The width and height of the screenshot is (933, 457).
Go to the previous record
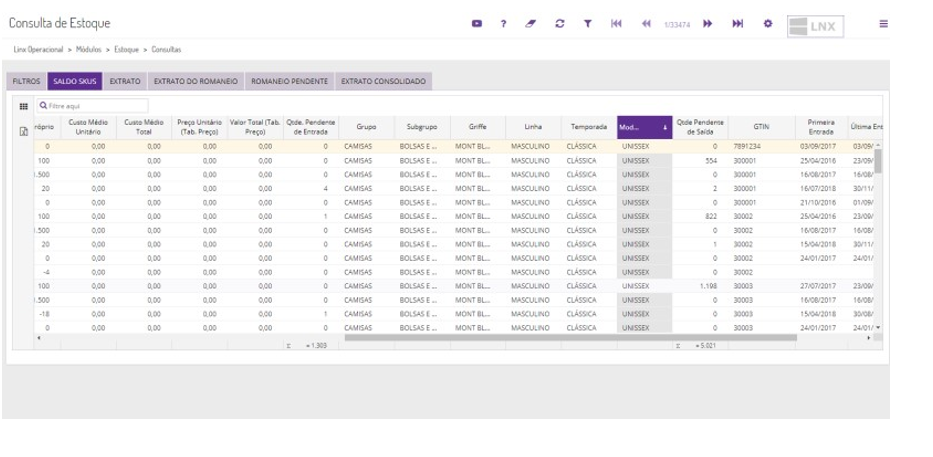coord(646,24)
